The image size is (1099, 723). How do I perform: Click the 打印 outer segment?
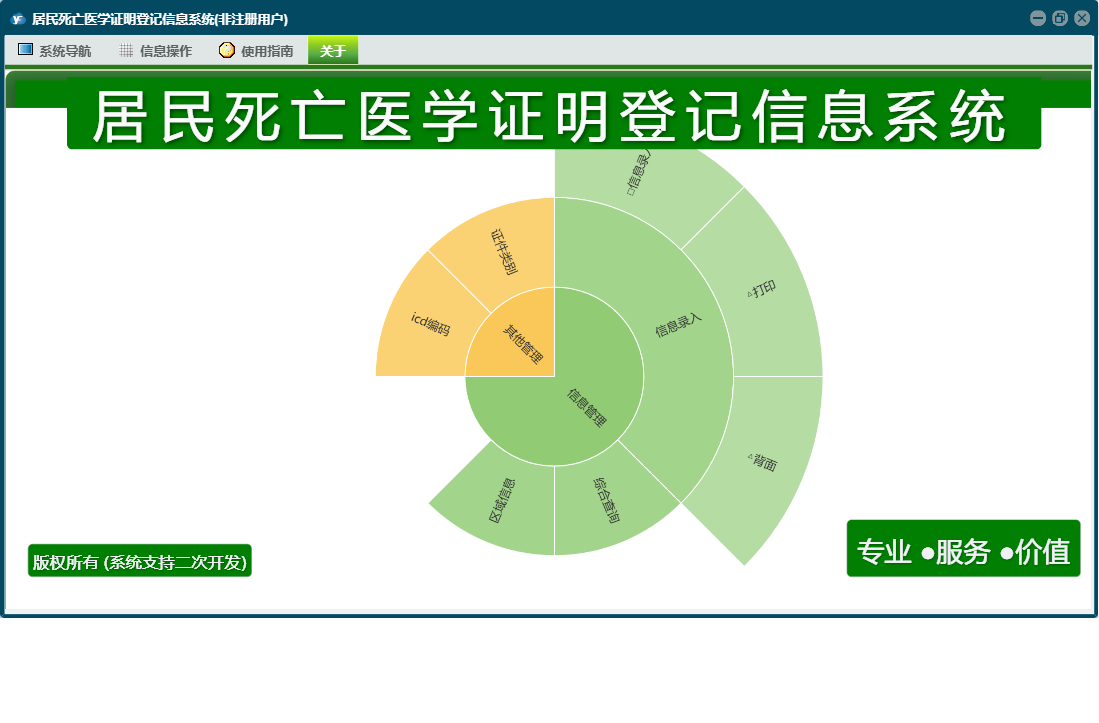tap(762, 290)
